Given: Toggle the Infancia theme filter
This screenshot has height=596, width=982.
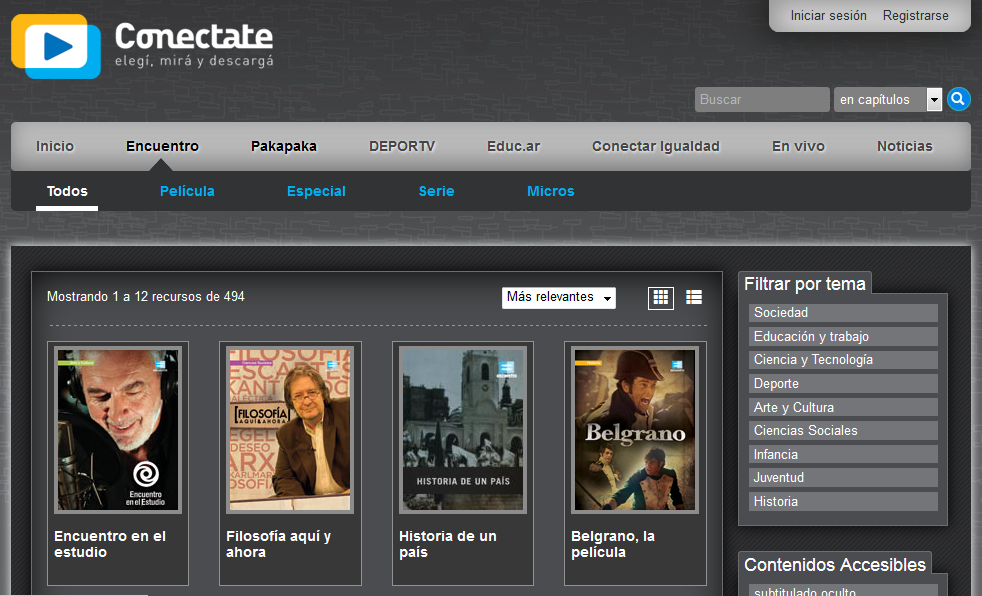Looking at the screenshot, I should point(843,454).
